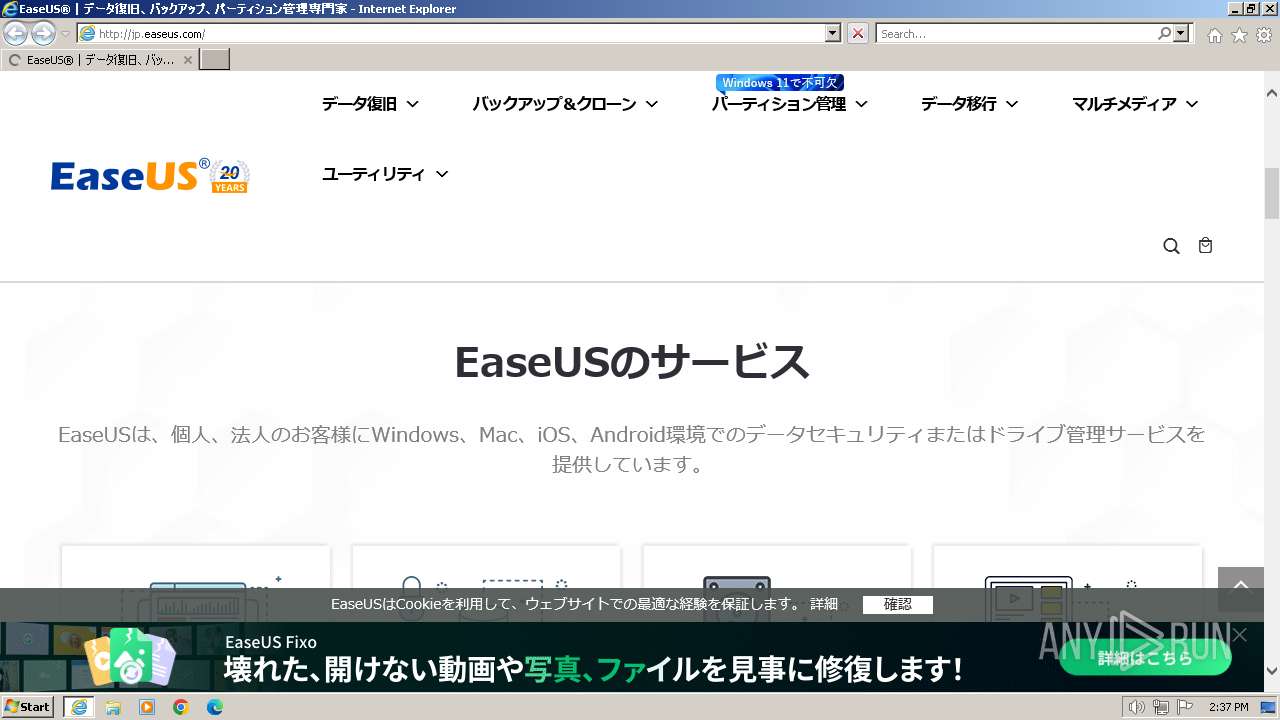
Task: Click the search magnifier in IE toolbar
Action: (x=1165, y=34)
